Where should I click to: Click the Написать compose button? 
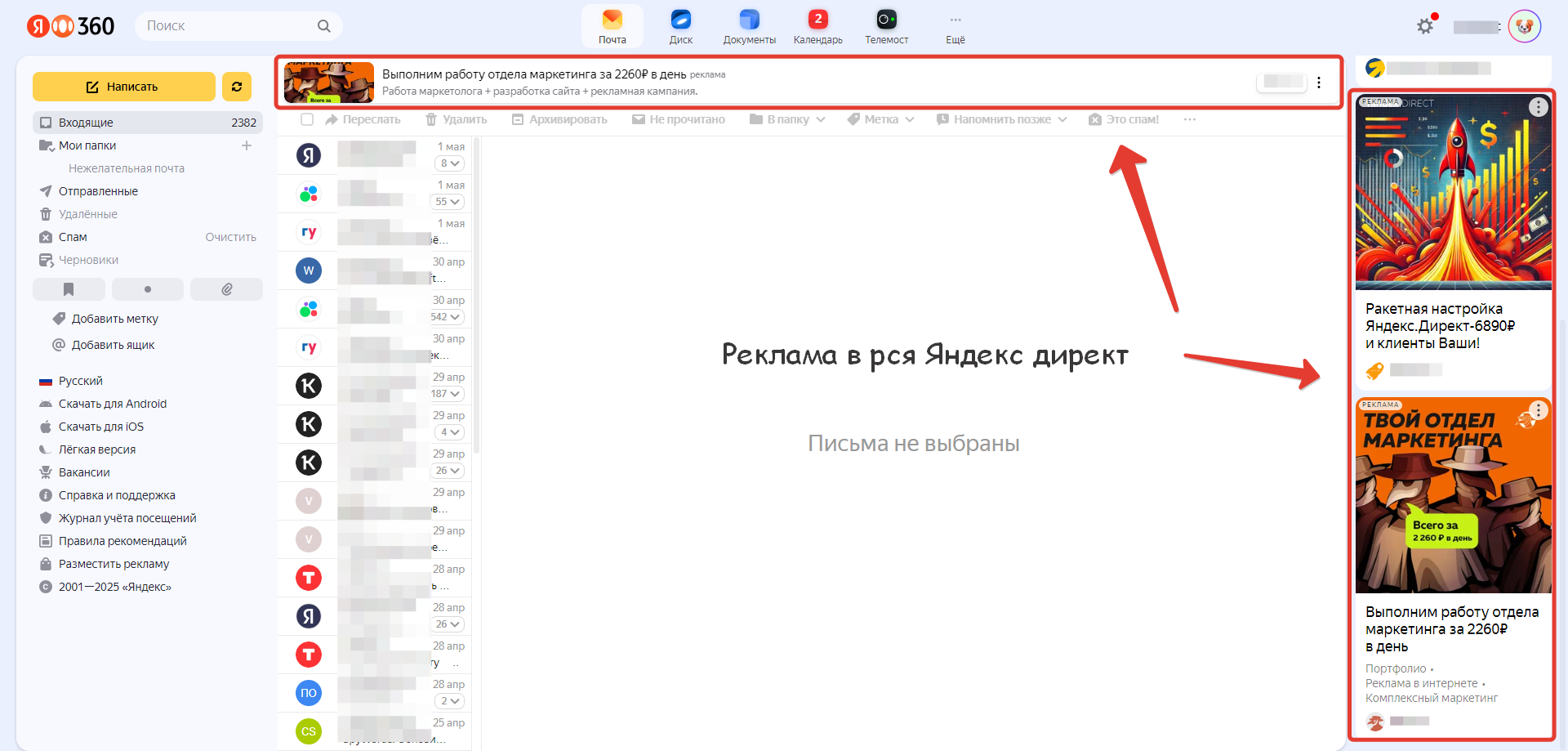point(124,87)
